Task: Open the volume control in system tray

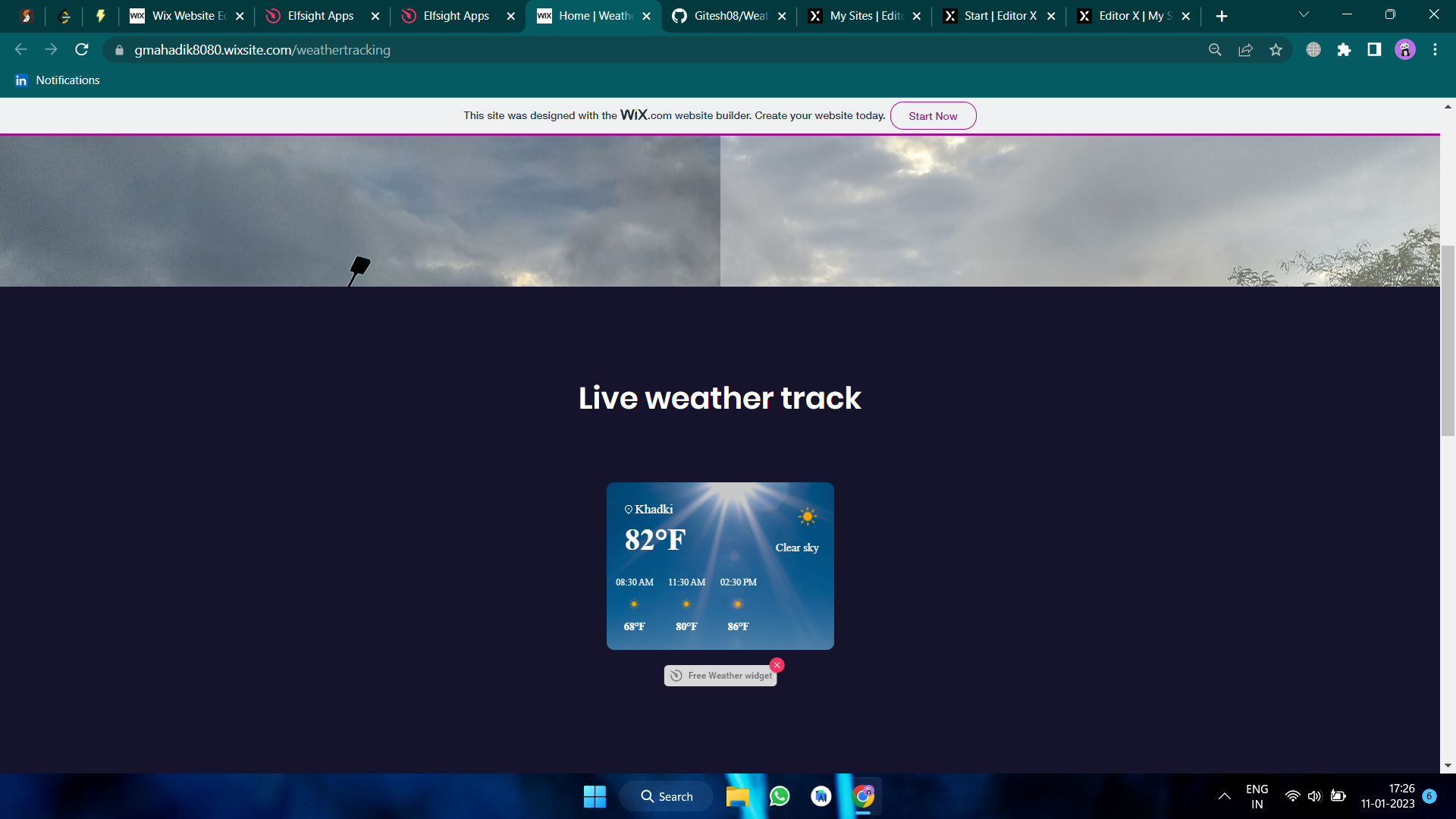Action: [x=1314, y=796]
